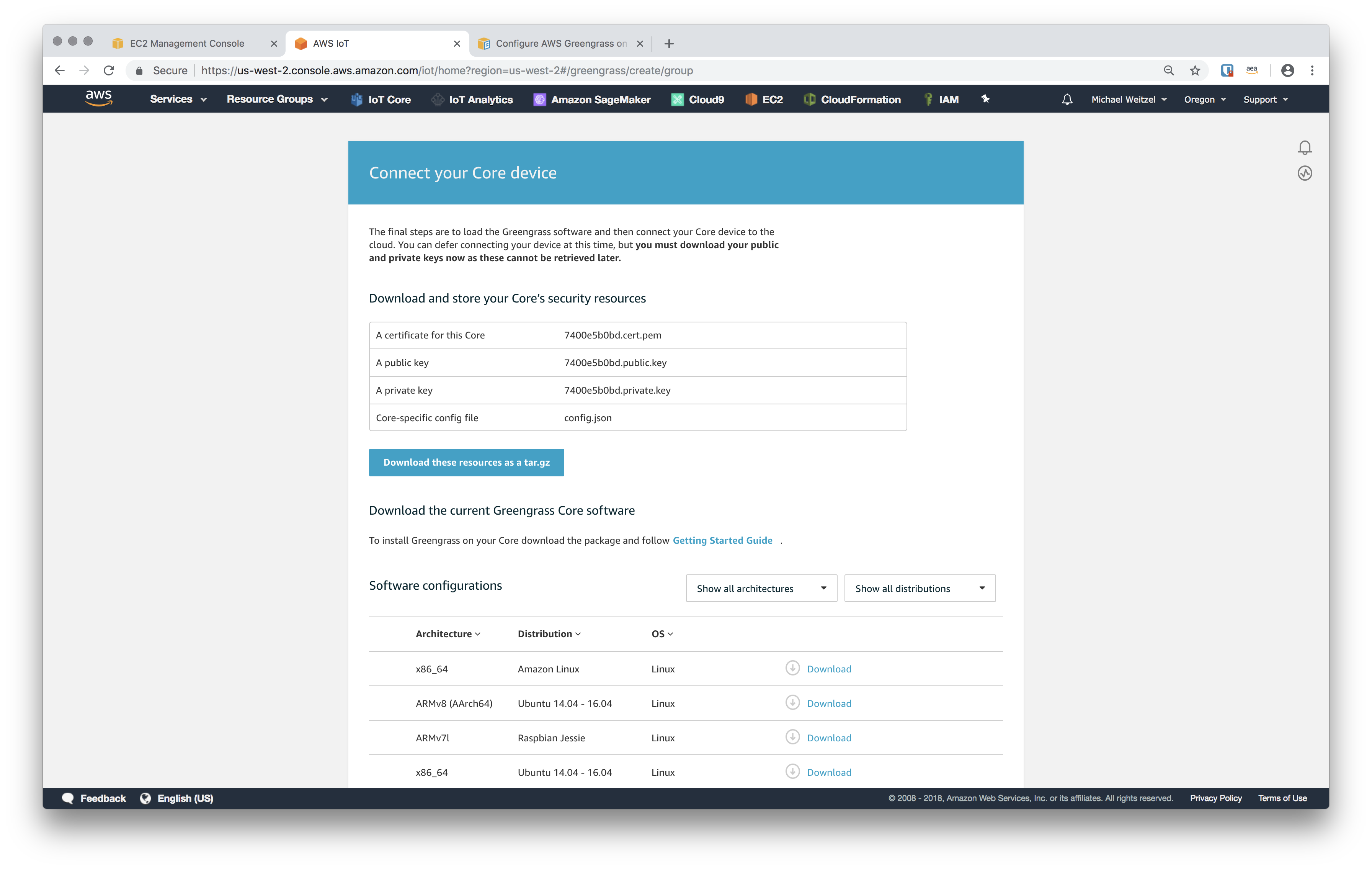Close the EC2 Management Console tab
The width and height of the screenshot is (1372, 870).
click(x=274, y=43)
